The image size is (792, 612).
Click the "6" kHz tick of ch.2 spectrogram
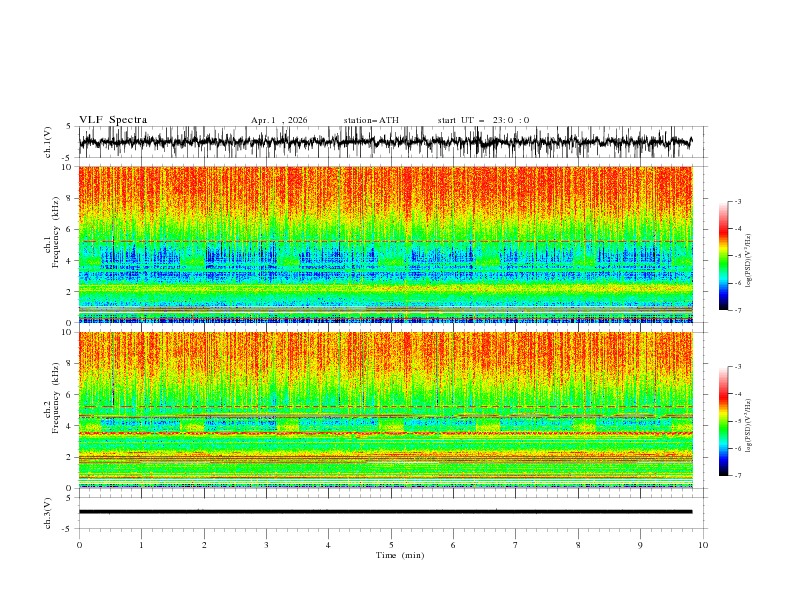[71, 394]
